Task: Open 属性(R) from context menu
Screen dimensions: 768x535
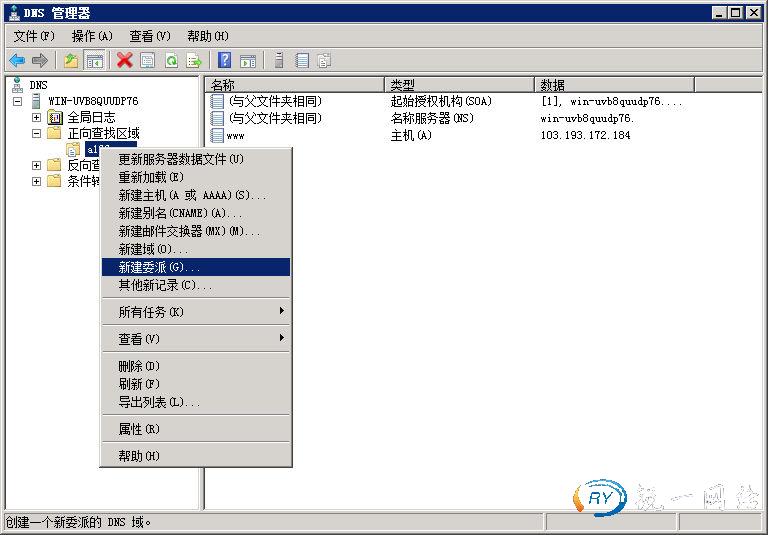Action: tap(196, 429)
